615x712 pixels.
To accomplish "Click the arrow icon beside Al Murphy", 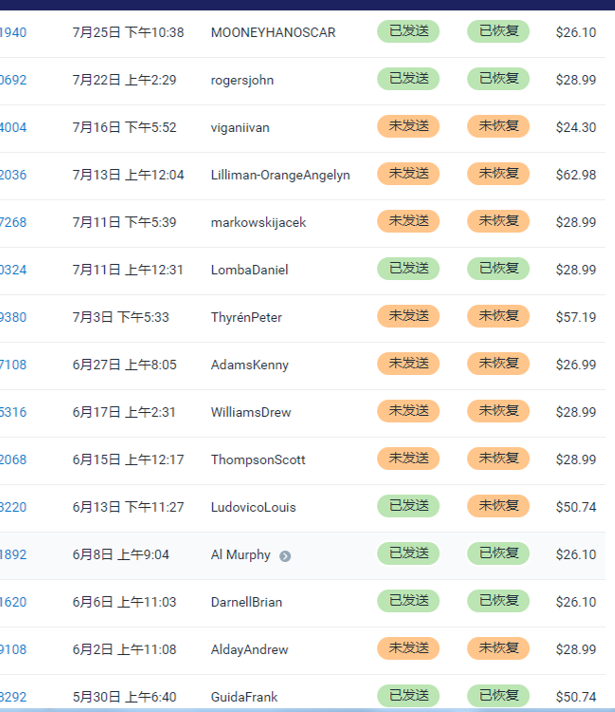I will click(x=285, y=556).
